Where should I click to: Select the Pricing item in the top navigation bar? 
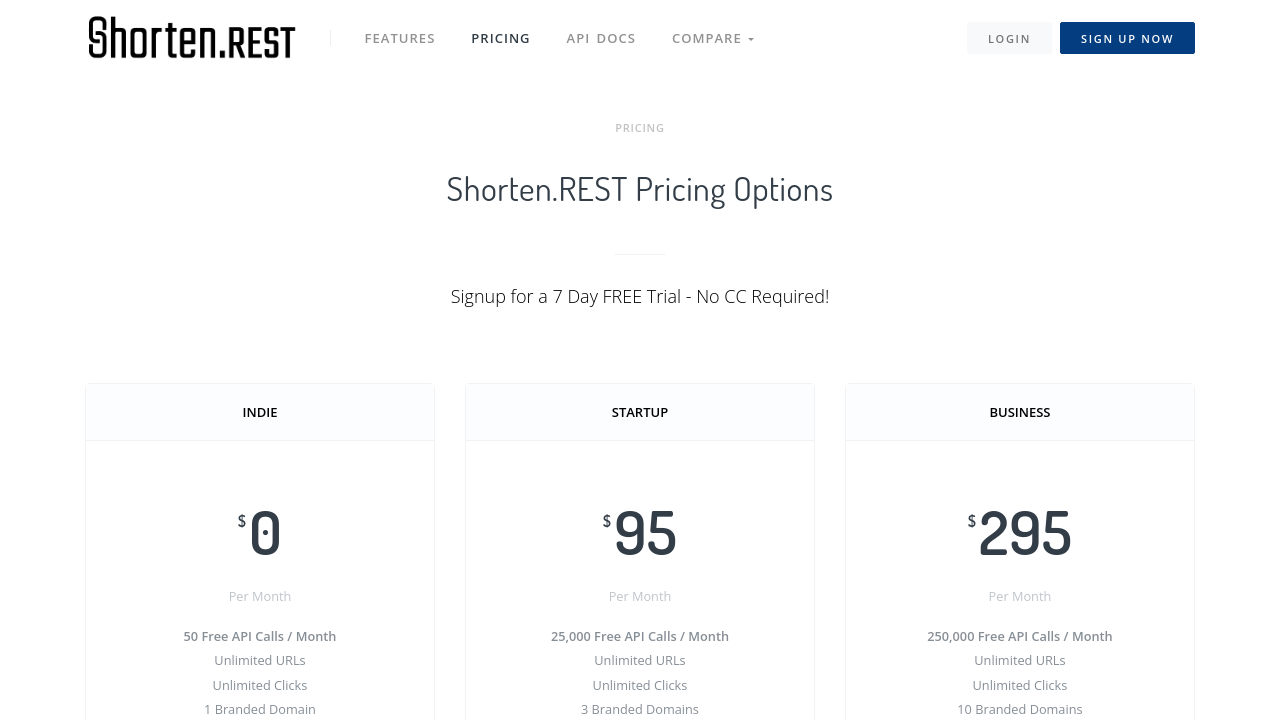coord(500,38)
